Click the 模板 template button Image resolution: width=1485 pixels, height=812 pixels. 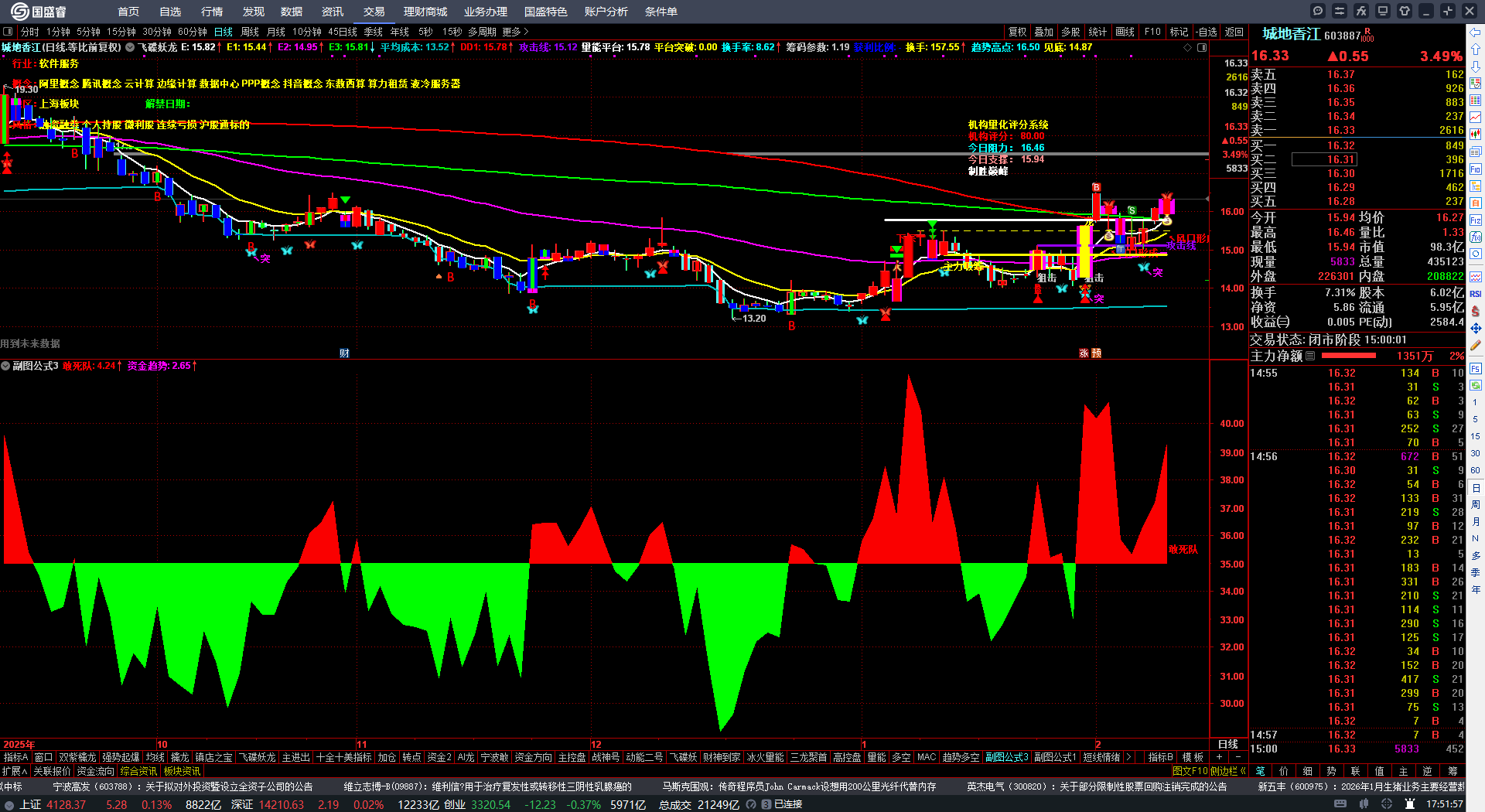1193,757
